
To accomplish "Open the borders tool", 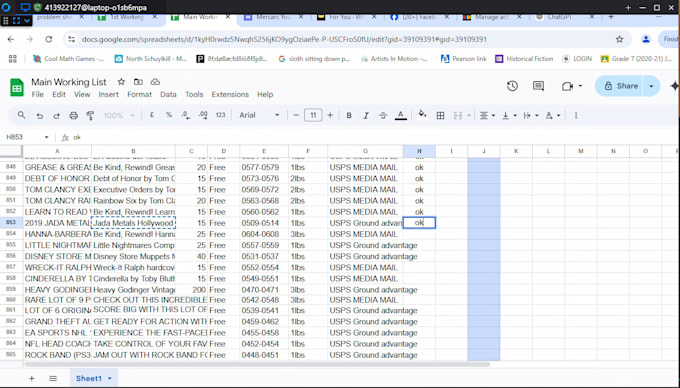I will [x=440, y=115].
